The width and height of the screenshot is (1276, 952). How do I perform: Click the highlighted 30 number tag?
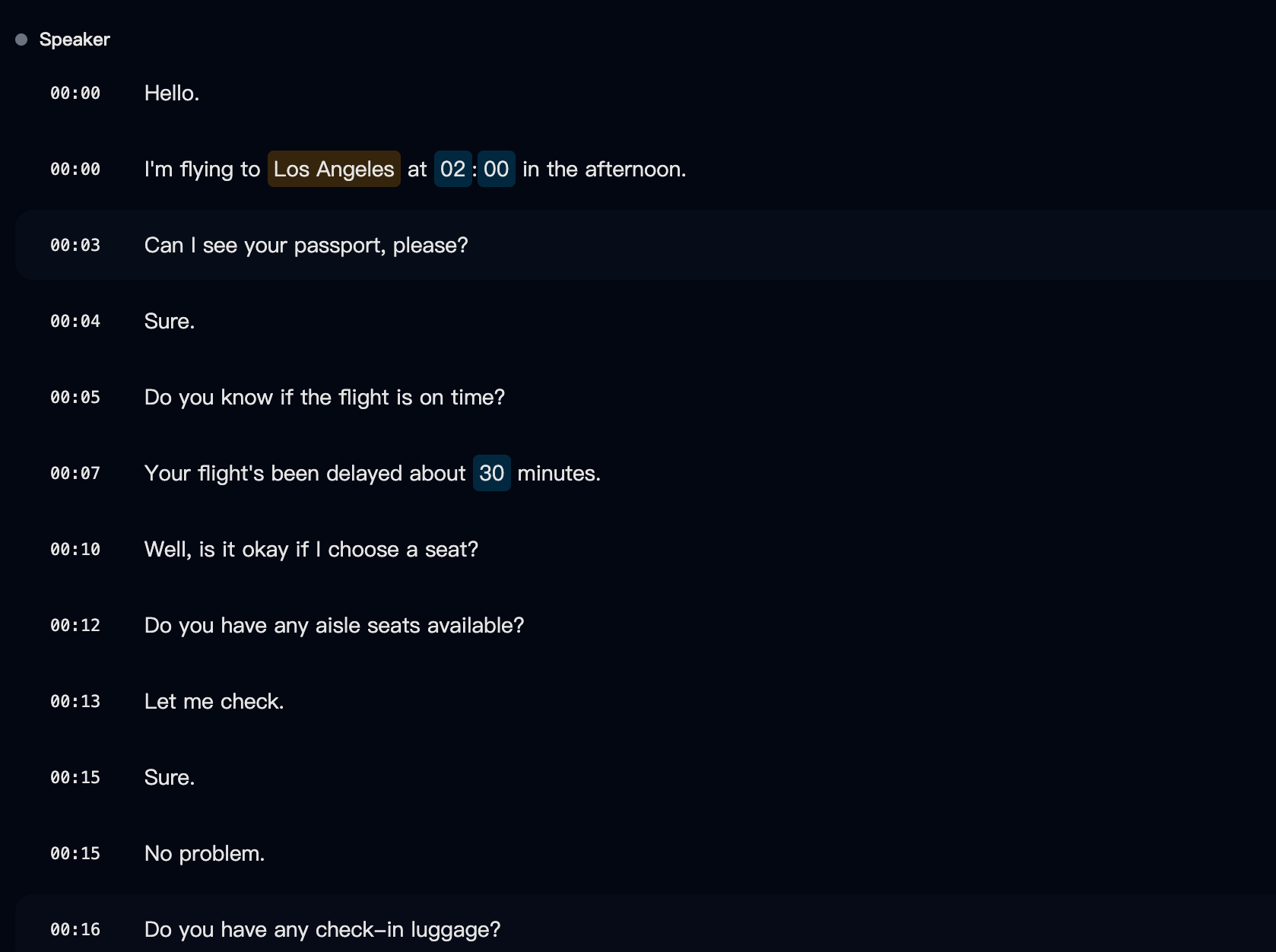(x=492, y=473)
